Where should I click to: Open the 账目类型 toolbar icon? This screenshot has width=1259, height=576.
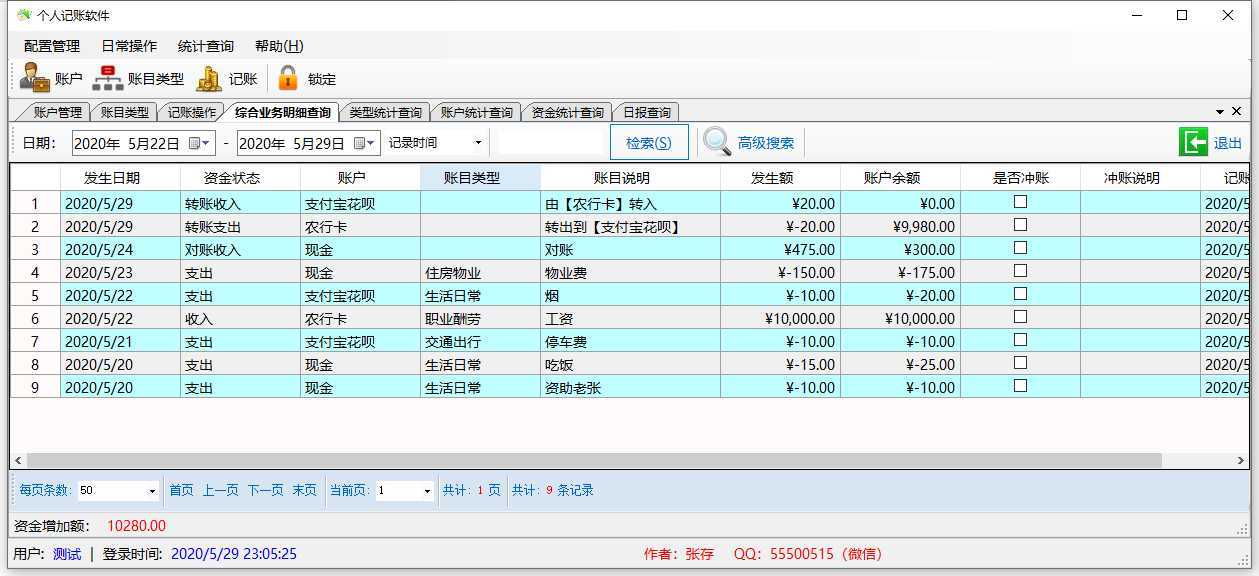point(107,78)
